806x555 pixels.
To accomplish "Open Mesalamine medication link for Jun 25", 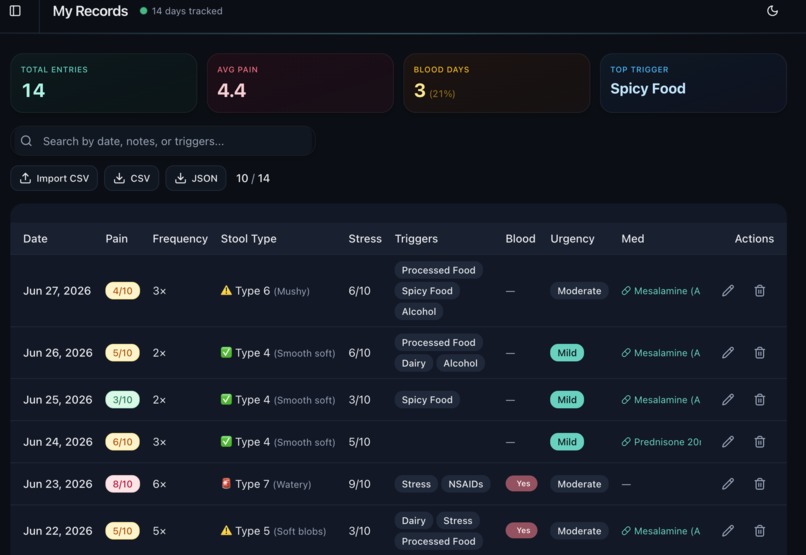I will tap(661, 400).
